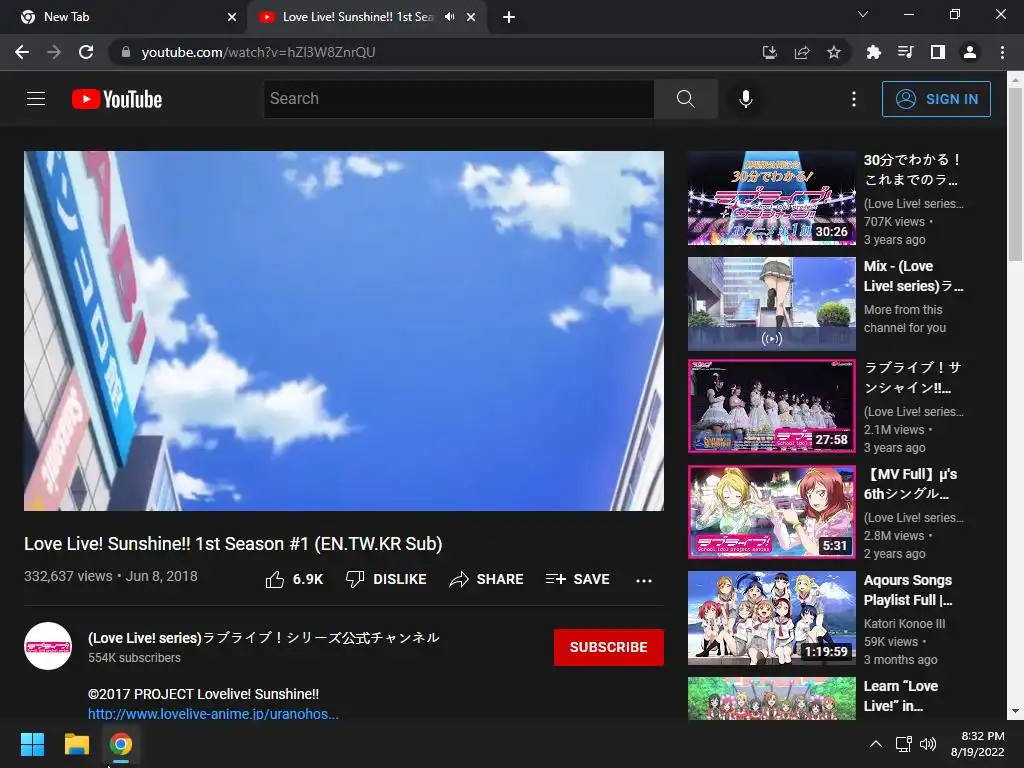
Task: Install YouTube app icon in address bar
Action: 769,52
